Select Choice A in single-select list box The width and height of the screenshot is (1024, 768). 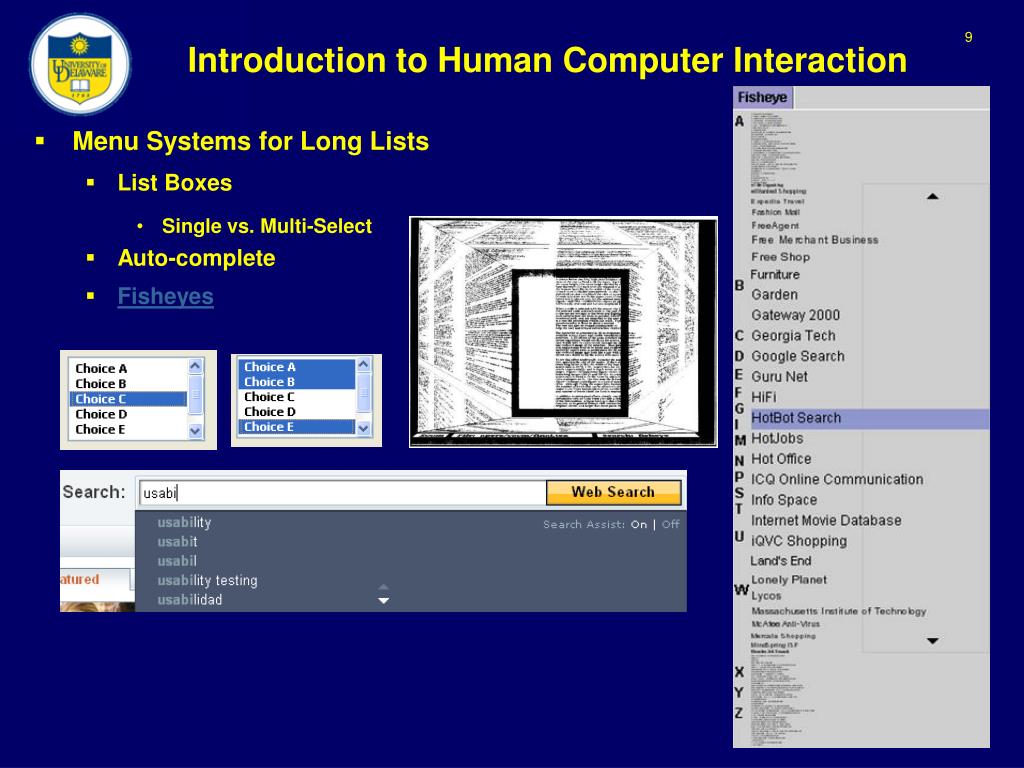pyautogui.click(x=128, y=368)
